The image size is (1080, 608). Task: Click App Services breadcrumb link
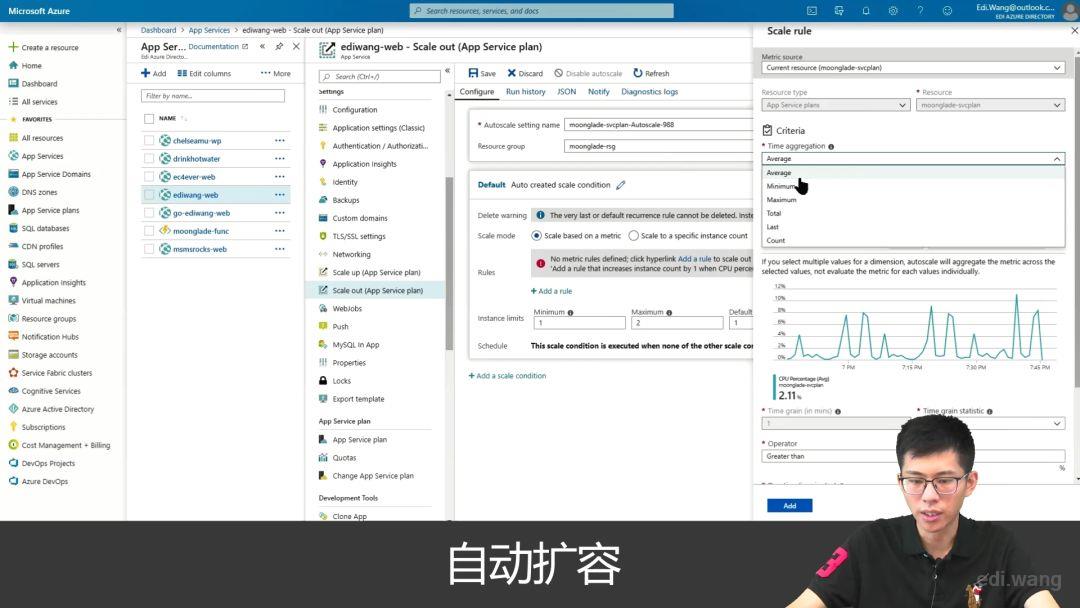pos(209,30)
